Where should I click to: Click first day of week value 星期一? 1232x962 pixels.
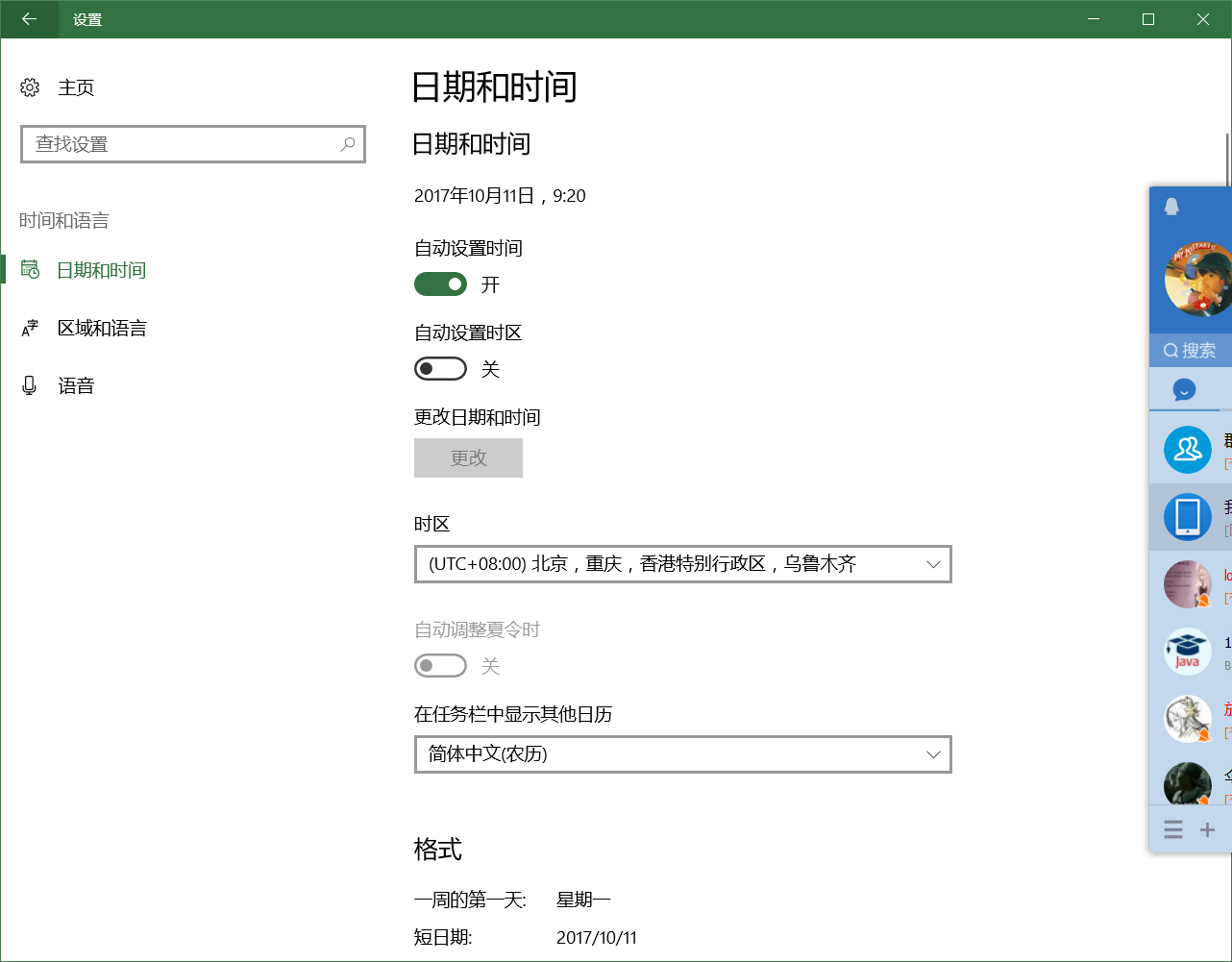[583, 900]
